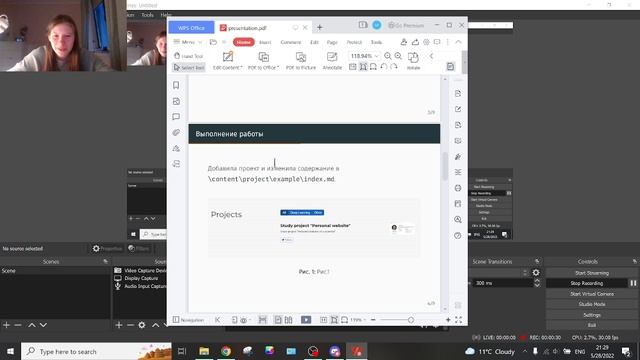Click Start Virtual Camera button
Image resolution: width=640 pixels, height=360 pixels.
click(x=592, y=294)
